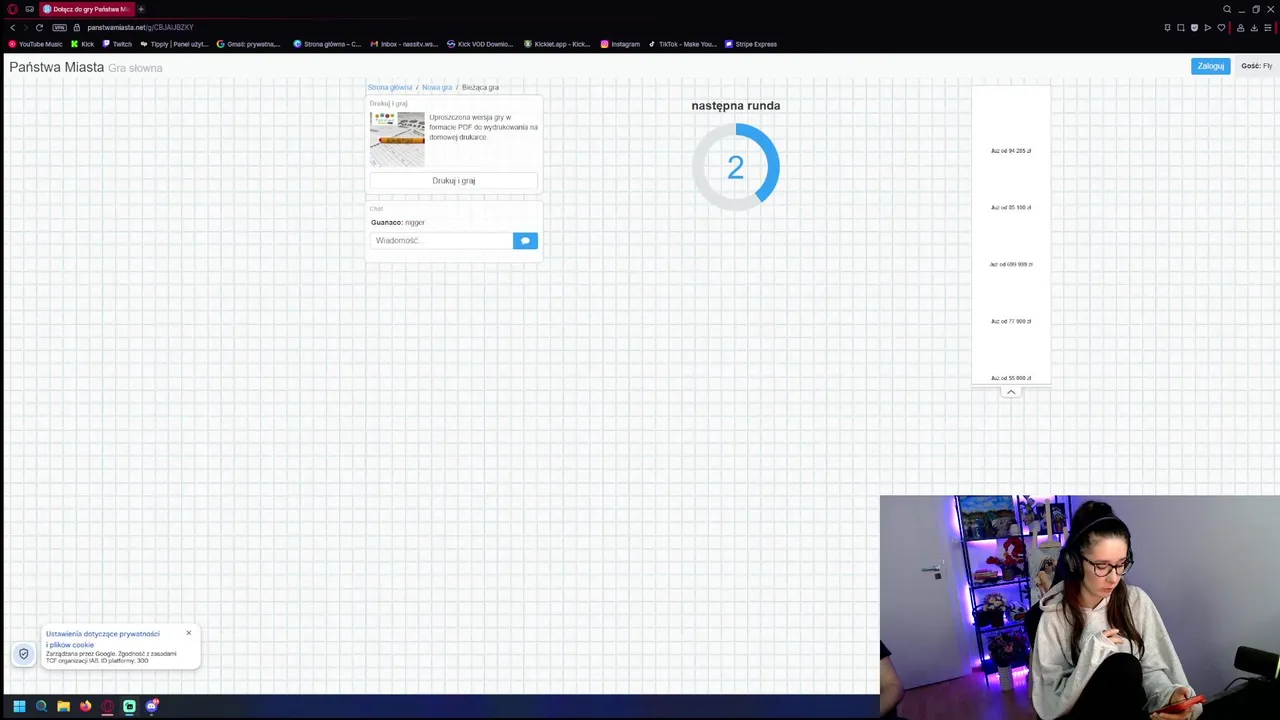Open File Explorer from the taskbar
Viewport: 1280px width, 720px height.
(x=63, y=706)
